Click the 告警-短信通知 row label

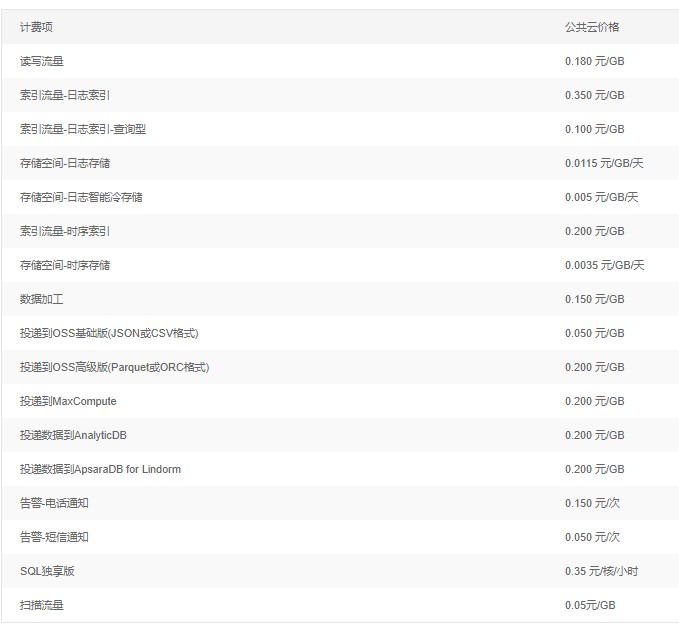[54, 537]
